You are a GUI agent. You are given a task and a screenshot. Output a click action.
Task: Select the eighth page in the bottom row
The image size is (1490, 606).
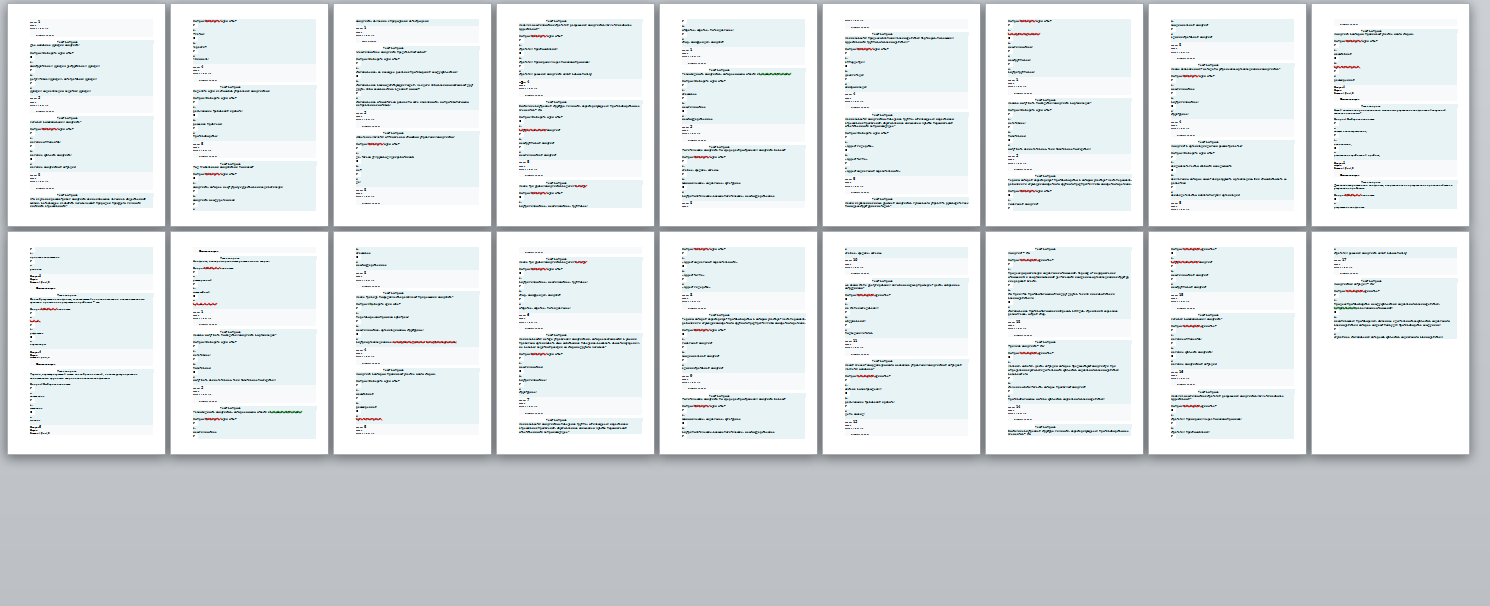click(x=1227, y=343)
